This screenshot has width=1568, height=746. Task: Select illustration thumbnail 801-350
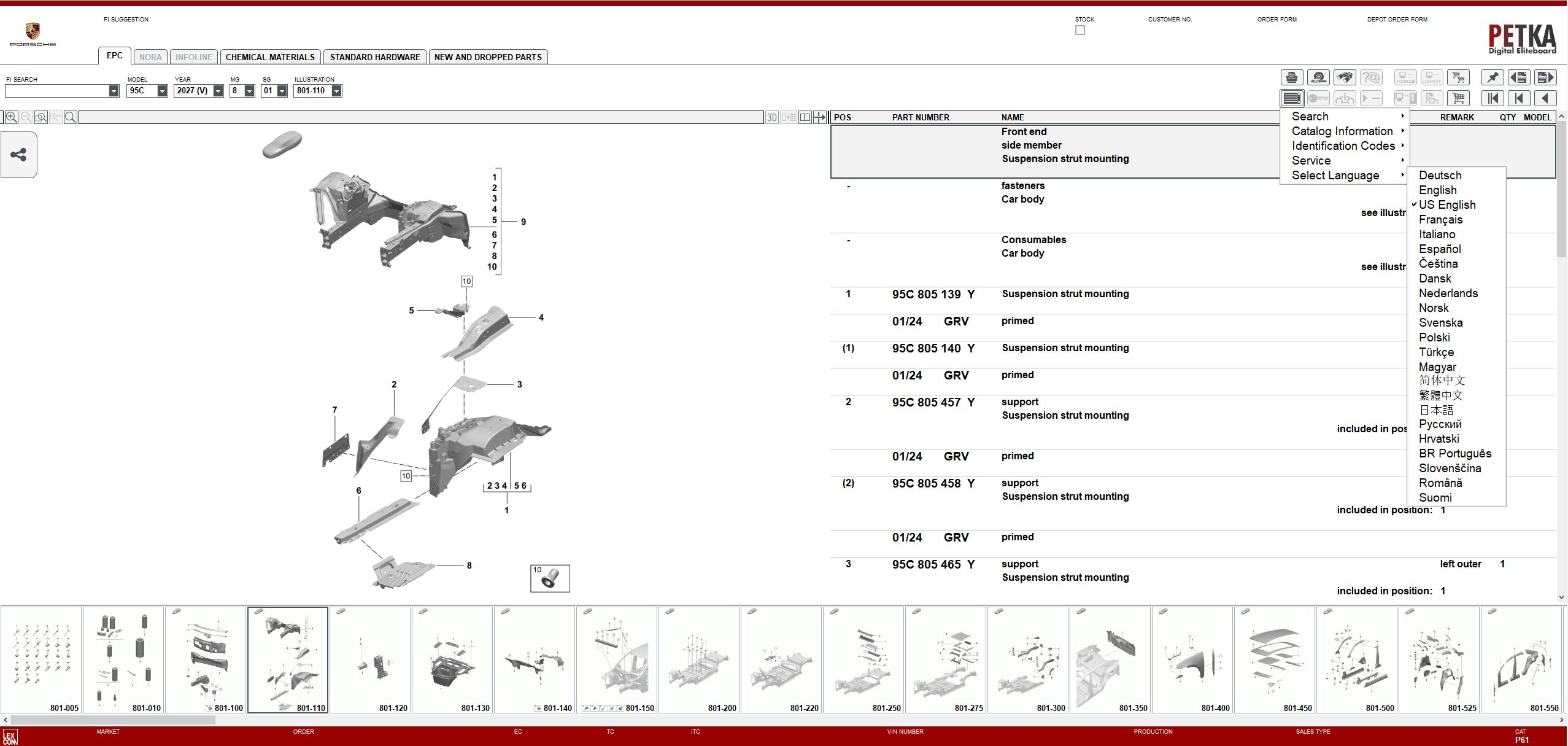(x=1110, y=660)
